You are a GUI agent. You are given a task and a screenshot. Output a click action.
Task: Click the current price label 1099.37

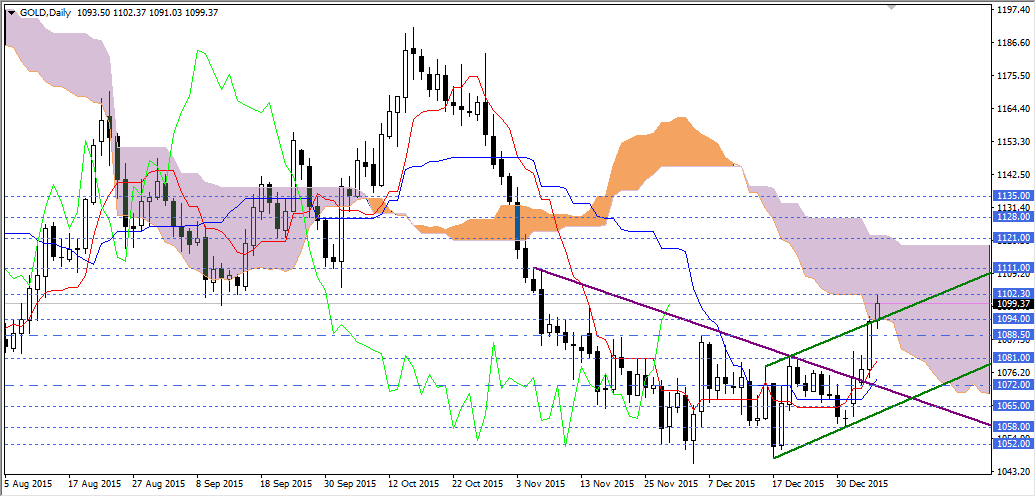(1012, 304)
